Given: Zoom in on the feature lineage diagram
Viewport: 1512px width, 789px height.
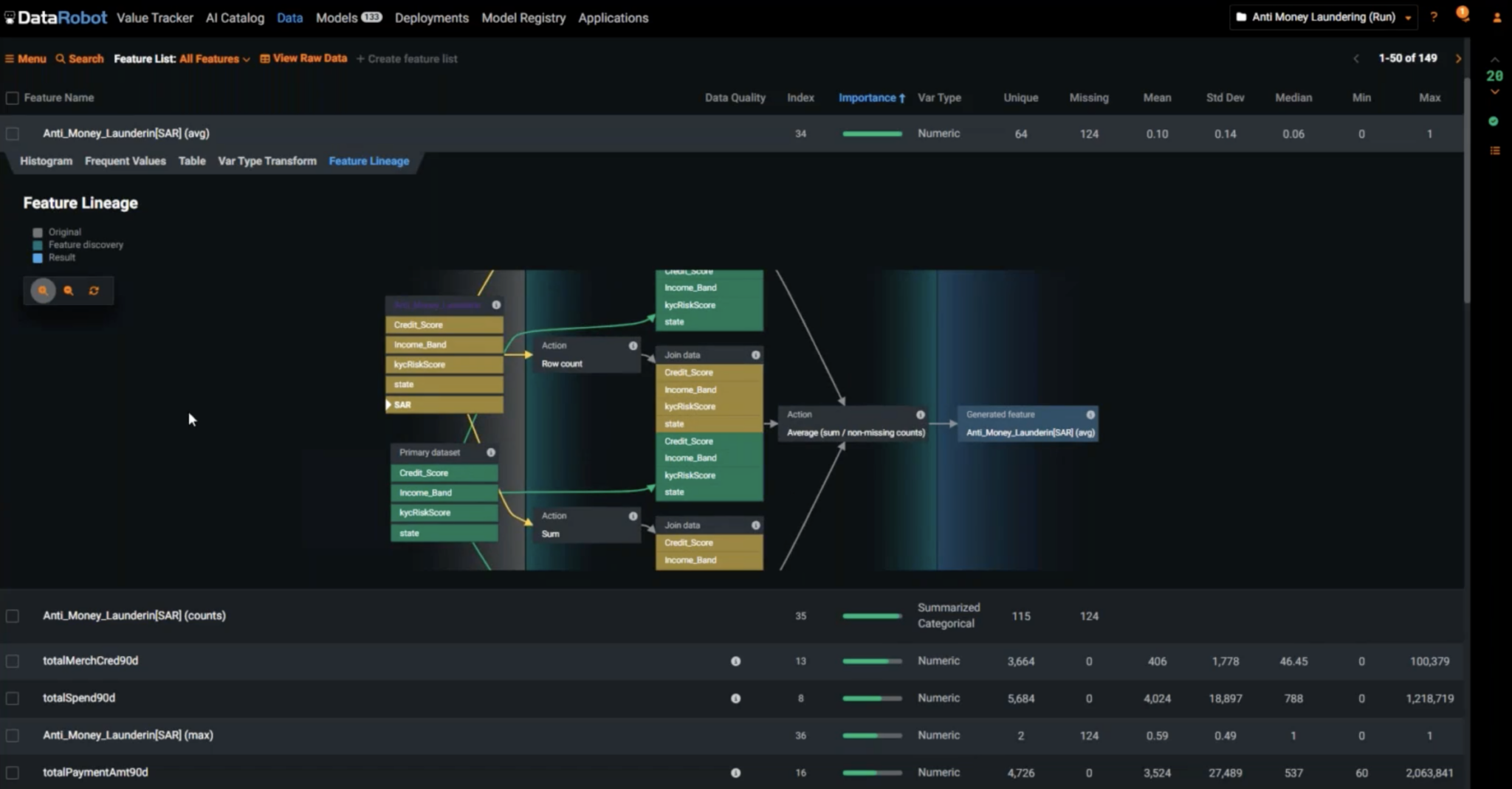Looking at the screenshot, I should click(x=42, y=290).
